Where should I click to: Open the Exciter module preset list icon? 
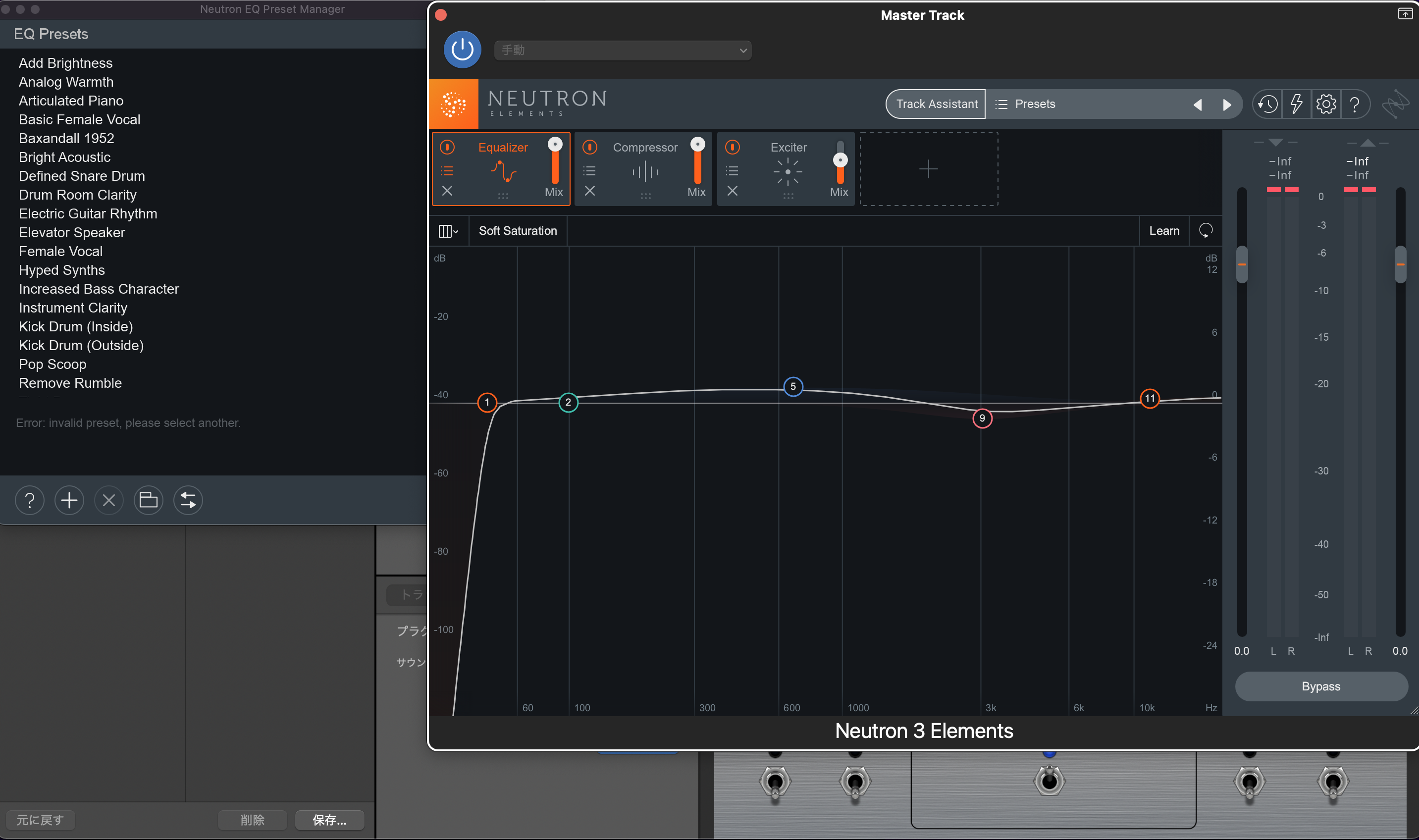point(733,170)
